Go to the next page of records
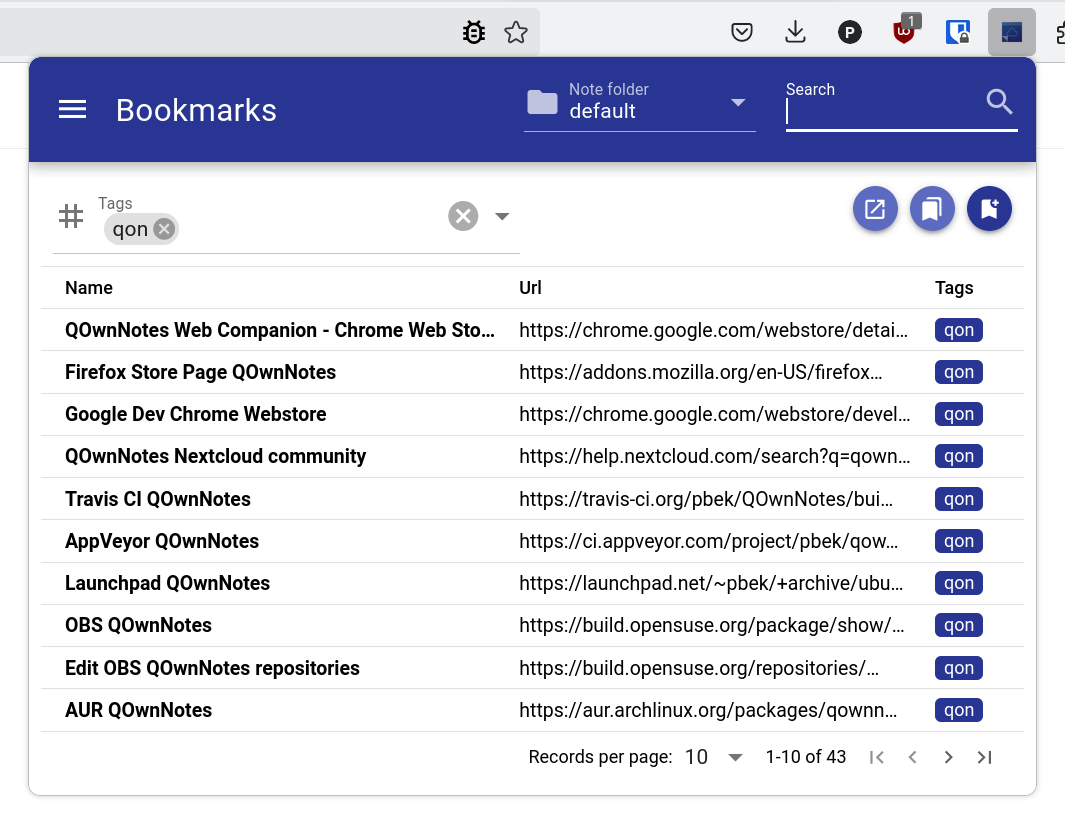1065x824 pixels. (948, 757)
